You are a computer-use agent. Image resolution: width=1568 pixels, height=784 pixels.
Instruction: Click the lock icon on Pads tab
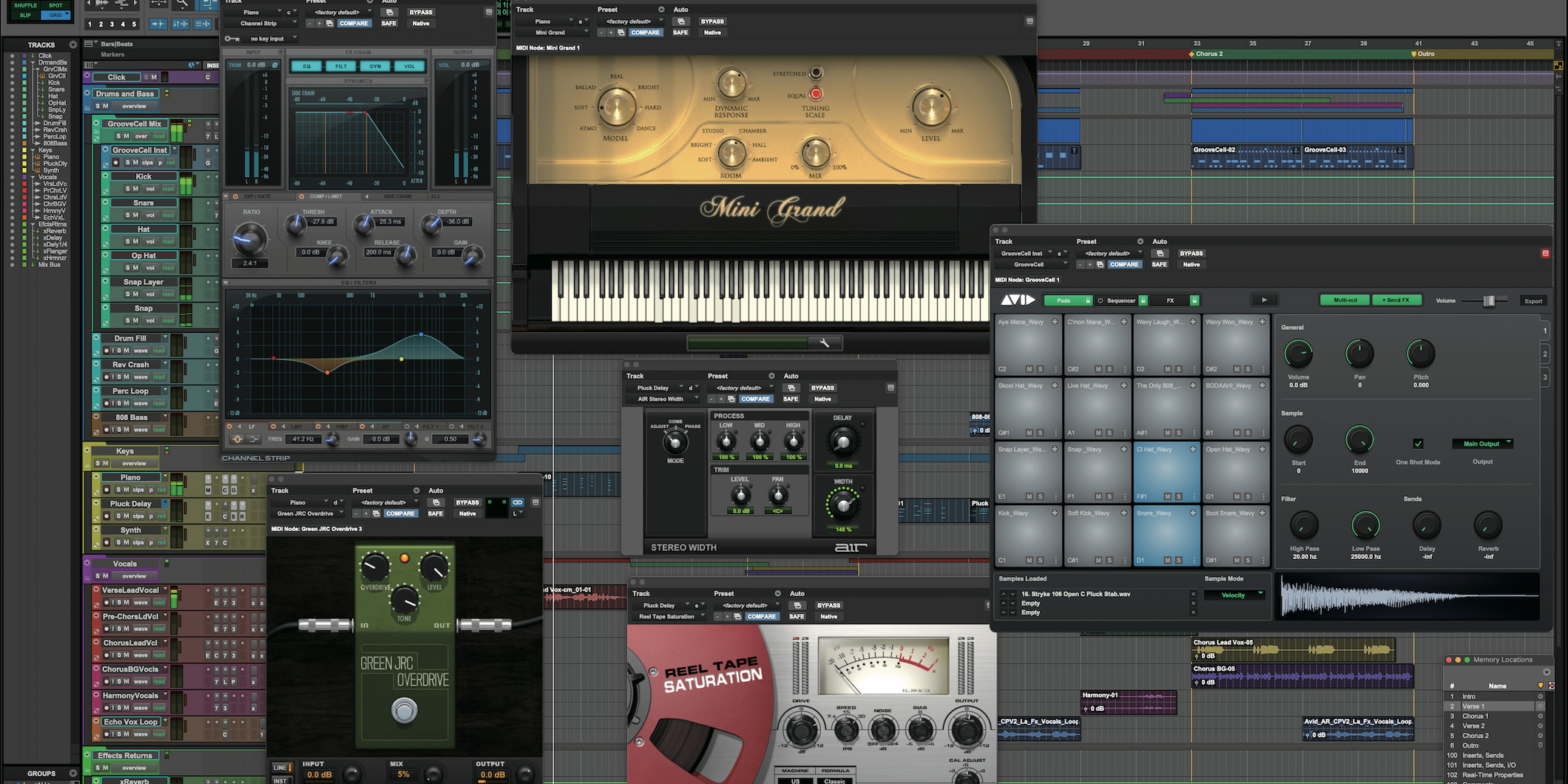pos(1087,300)
